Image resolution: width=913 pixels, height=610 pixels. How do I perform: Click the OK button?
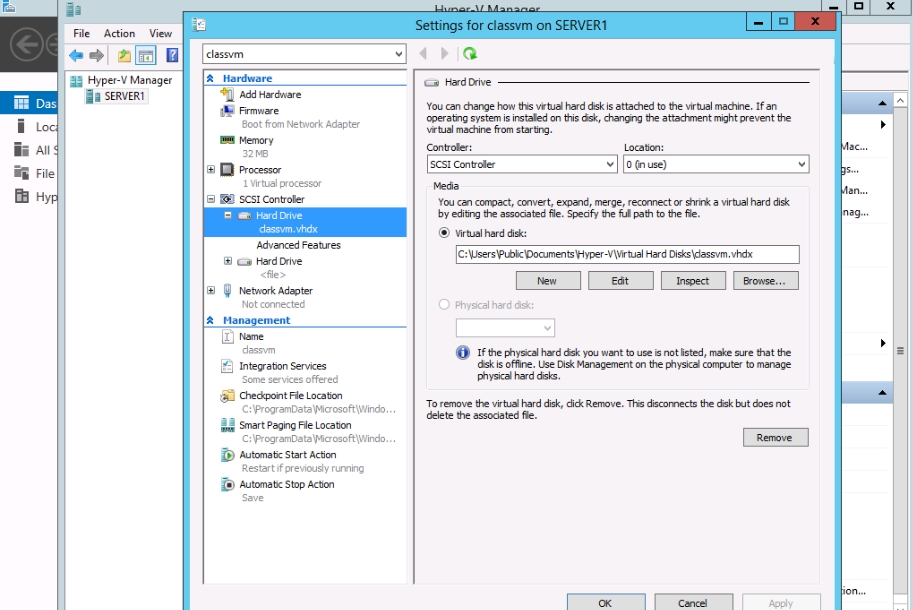point(606,602)
